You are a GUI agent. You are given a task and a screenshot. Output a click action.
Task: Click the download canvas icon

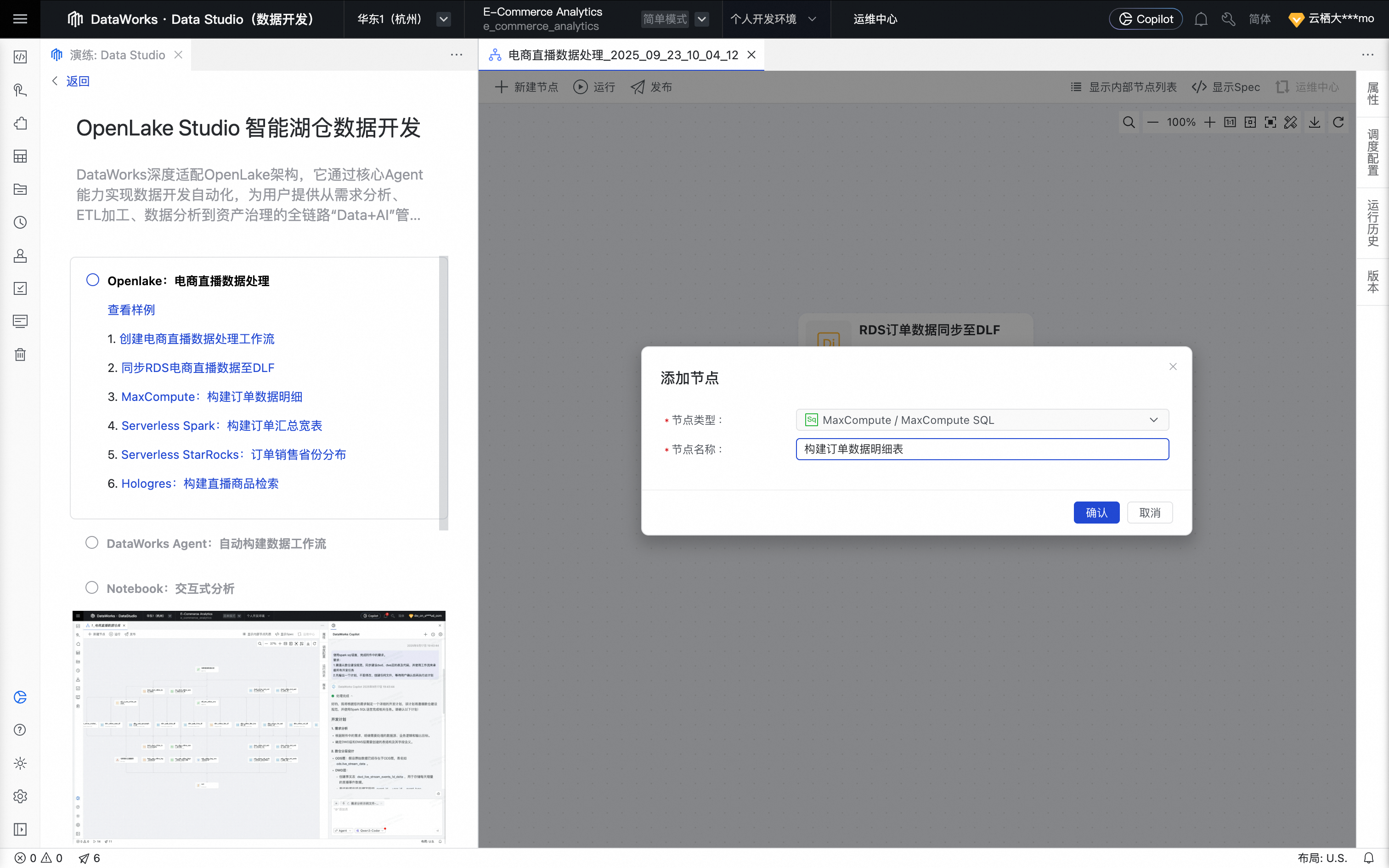pyautogui.click(x=1315, y=122)
